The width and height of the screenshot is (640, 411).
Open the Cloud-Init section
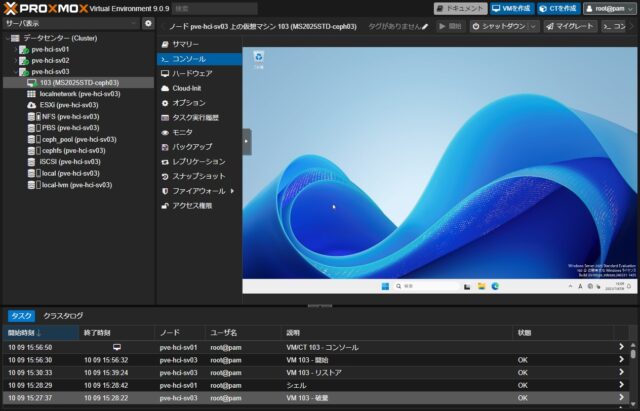coord(190,88)
